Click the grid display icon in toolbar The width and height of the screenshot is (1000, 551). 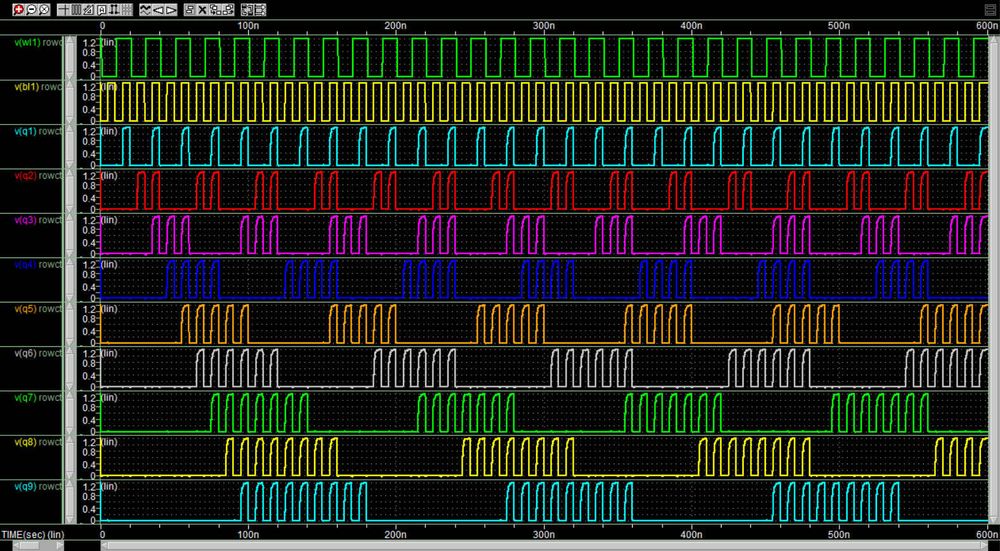point(127,9)
